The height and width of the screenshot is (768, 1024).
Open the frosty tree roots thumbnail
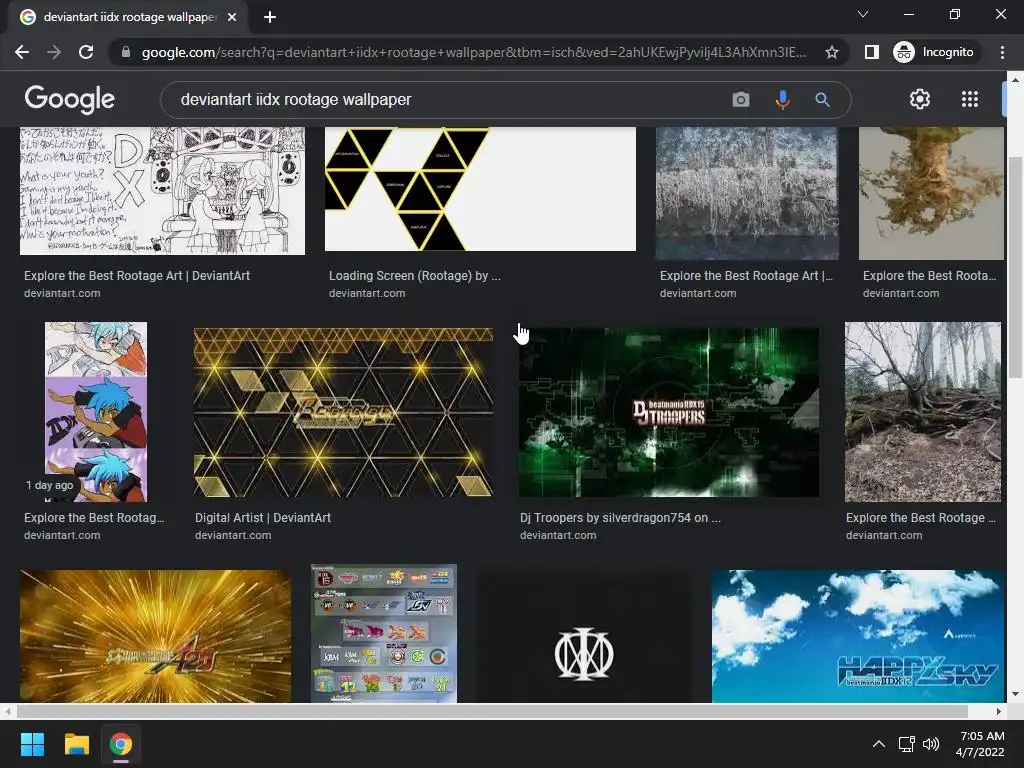point(747,193)
